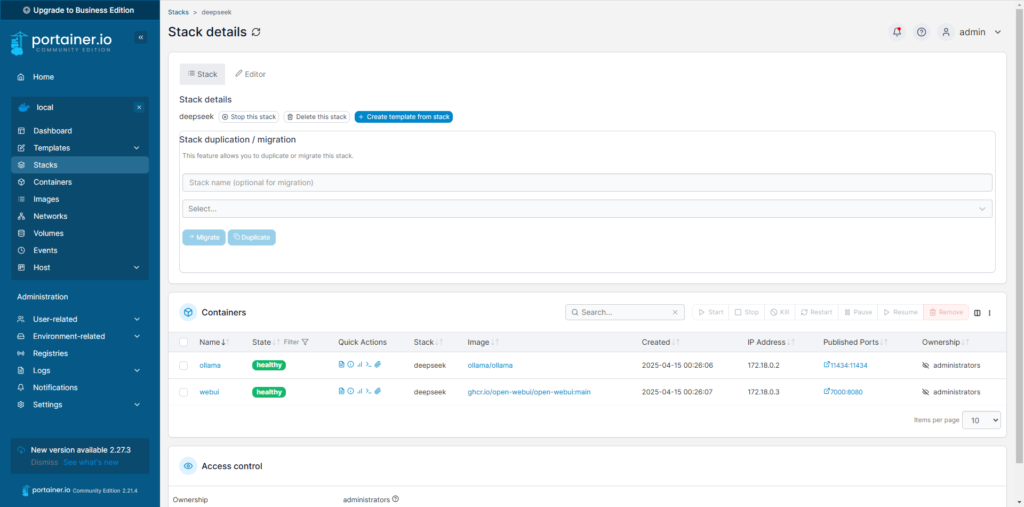Dismiss the new version notice
Image resolution: width=1024 pixels, height=507 pixels.
coord(44,463)
